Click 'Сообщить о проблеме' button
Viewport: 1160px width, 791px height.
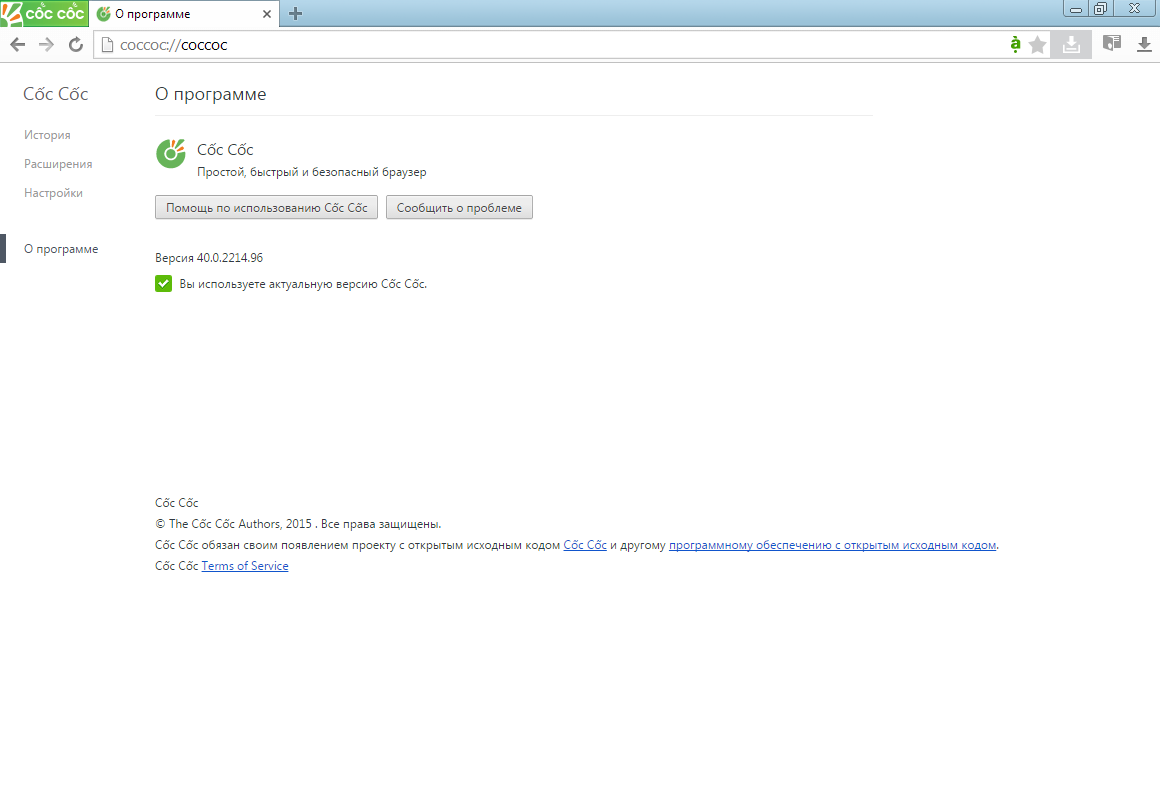click(459, 207)
